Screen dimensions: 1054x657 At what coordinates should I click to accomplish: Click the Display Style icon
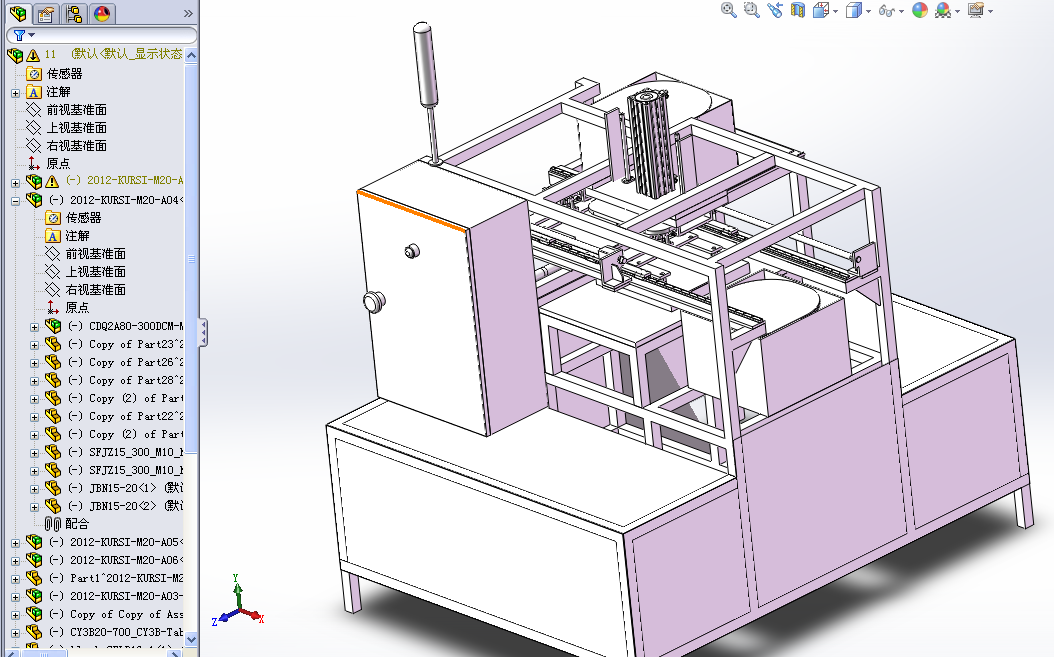(x=853, y=10)
